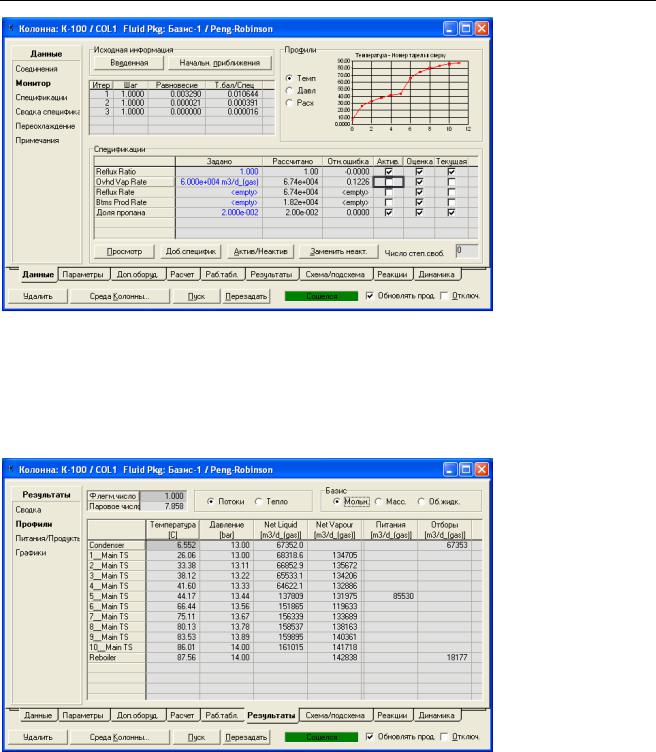Viewport: 656px width, 752px height.
Task: Click Пуск button in the lower window
Action: [x=196, y=737]
